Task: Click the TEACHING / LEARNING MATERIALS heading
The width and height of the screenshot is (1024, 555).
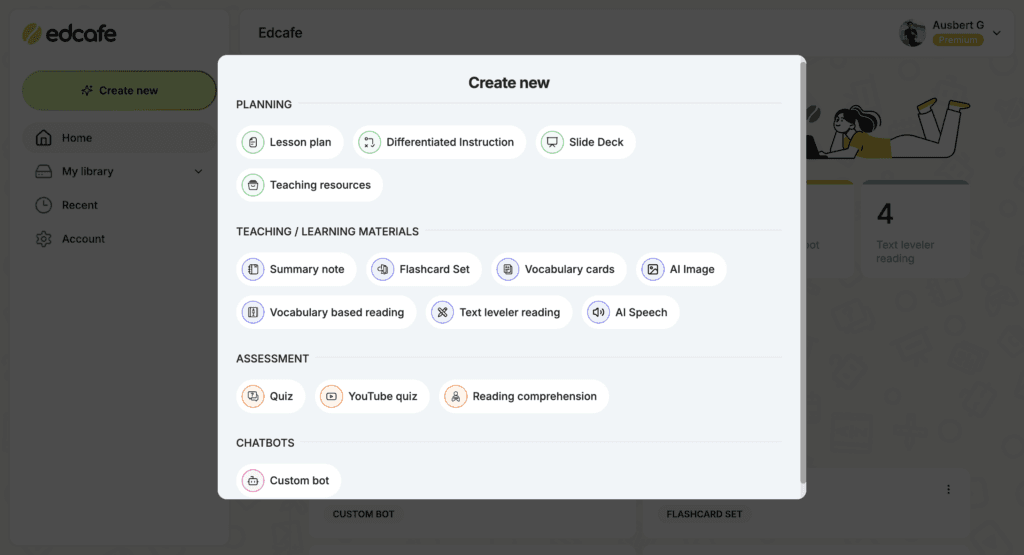Action: coord(327,232)
